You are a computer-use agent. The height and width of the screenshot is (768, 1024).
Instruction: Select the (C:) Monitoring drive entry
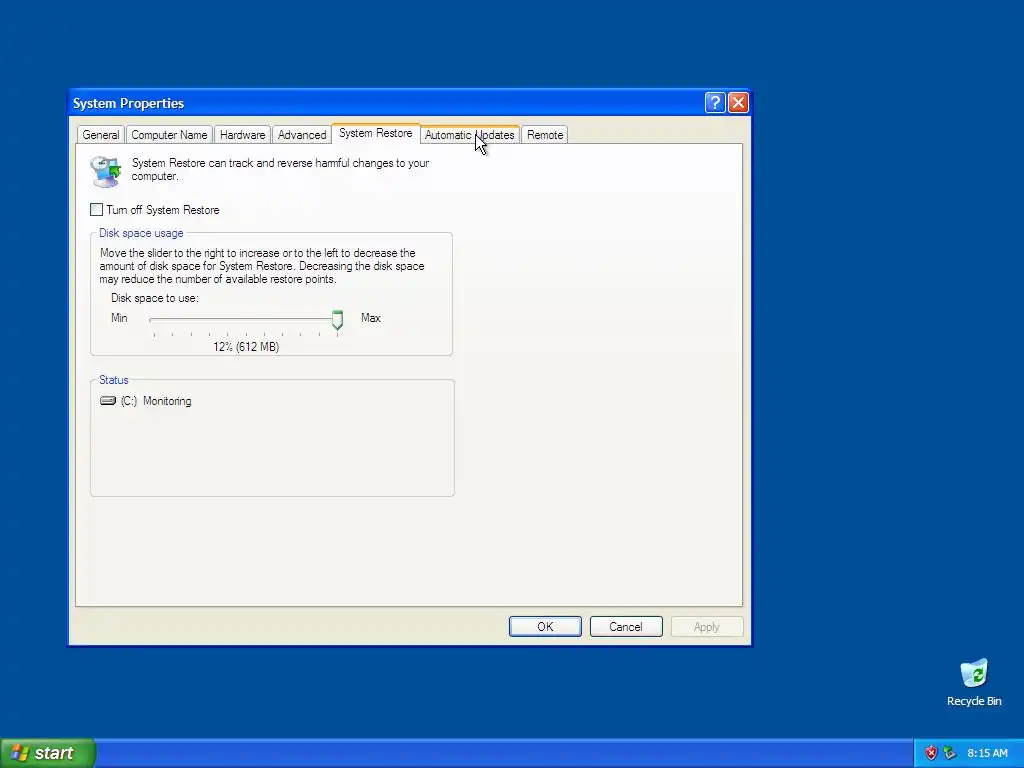(146, 401)
